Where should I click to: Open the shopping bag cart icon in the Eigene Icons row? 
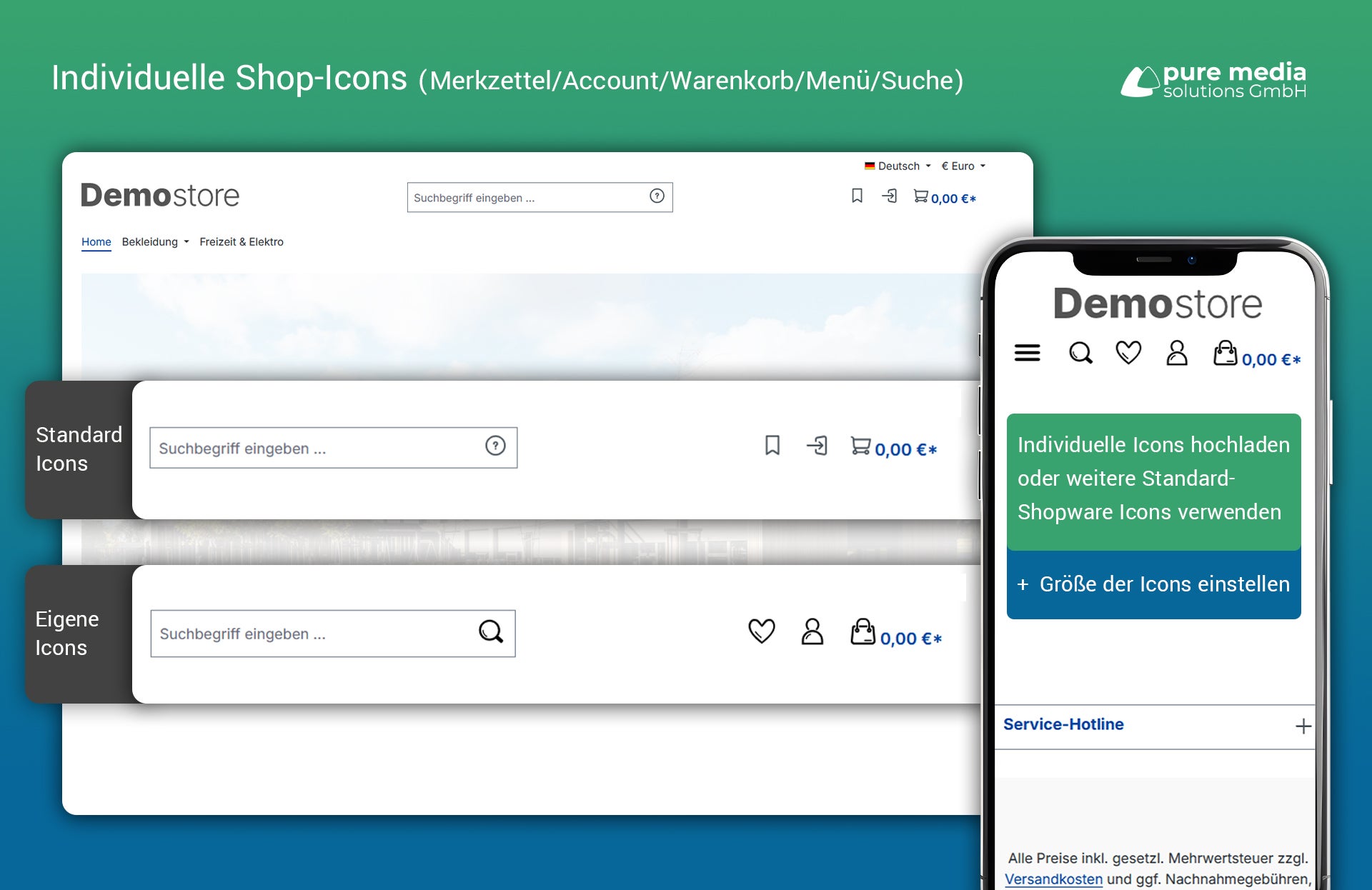tap(864, 633)
